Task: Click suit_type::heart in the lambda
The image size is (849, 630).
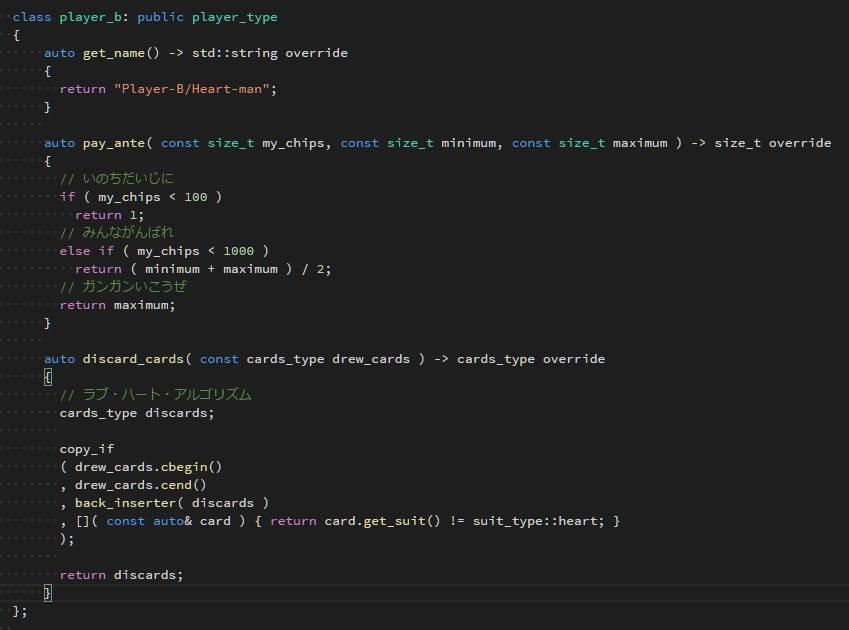Action: (534, 521)
